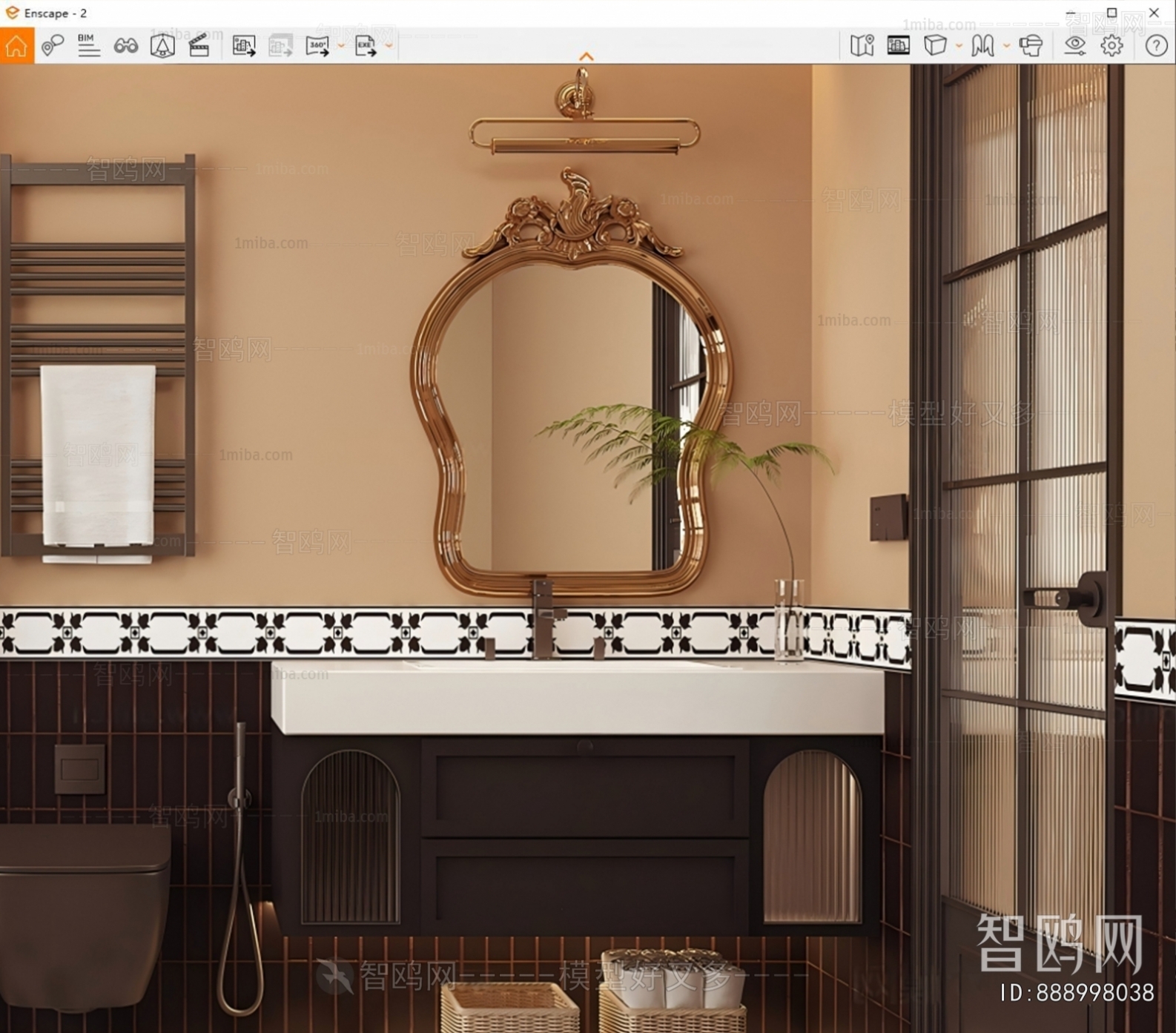Export standalone EXE file
The width and height of the screenshot is (1176, 1033).
click(366, 46)
